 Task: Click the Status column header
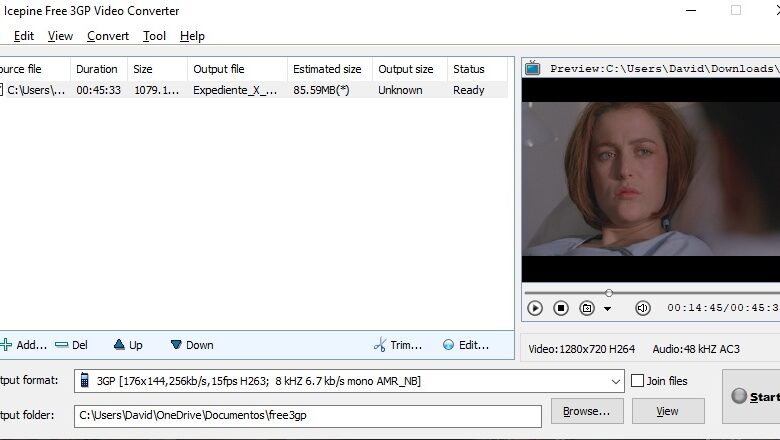point(477,69)
